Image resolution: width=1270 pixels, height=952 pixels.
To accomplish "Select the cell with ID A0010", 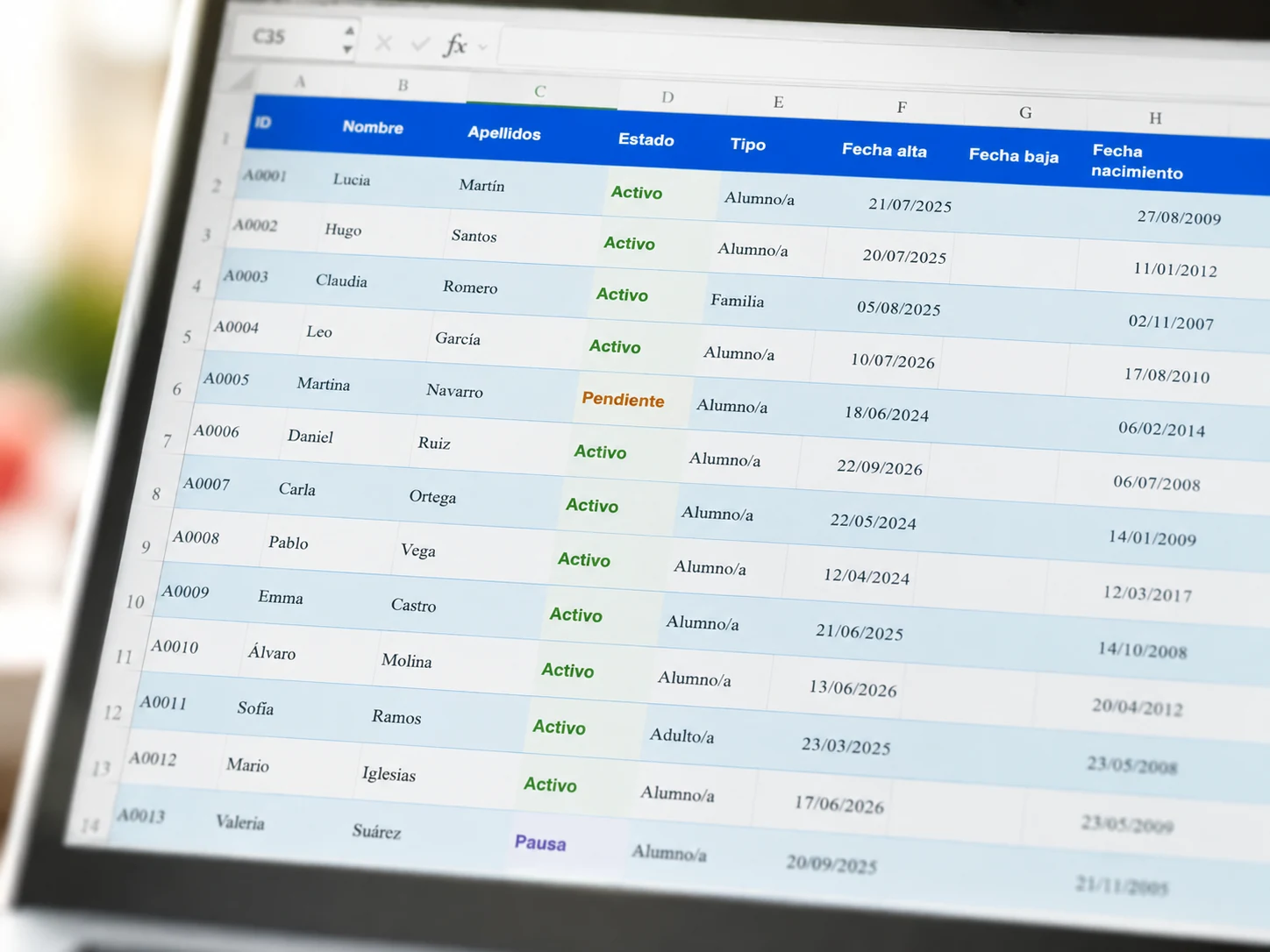I will (x=175, y=647).
